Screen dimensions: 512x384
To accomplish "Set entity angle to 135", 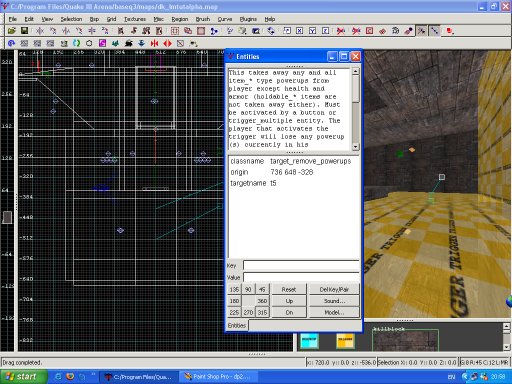I will point(234,289).
